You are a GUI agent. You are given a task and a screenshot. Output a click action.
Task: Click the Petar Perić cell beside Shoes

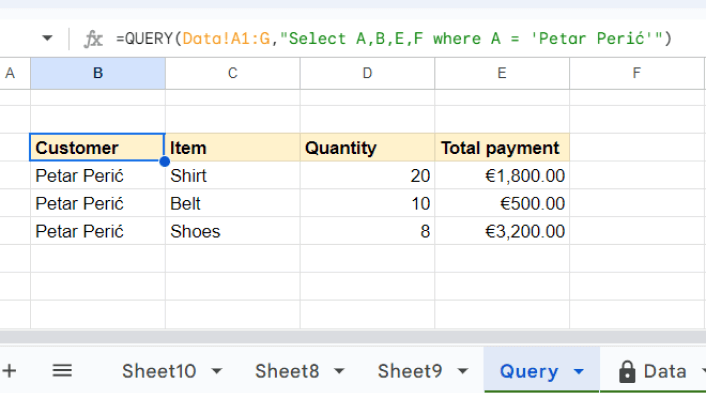tap(98, 231)
